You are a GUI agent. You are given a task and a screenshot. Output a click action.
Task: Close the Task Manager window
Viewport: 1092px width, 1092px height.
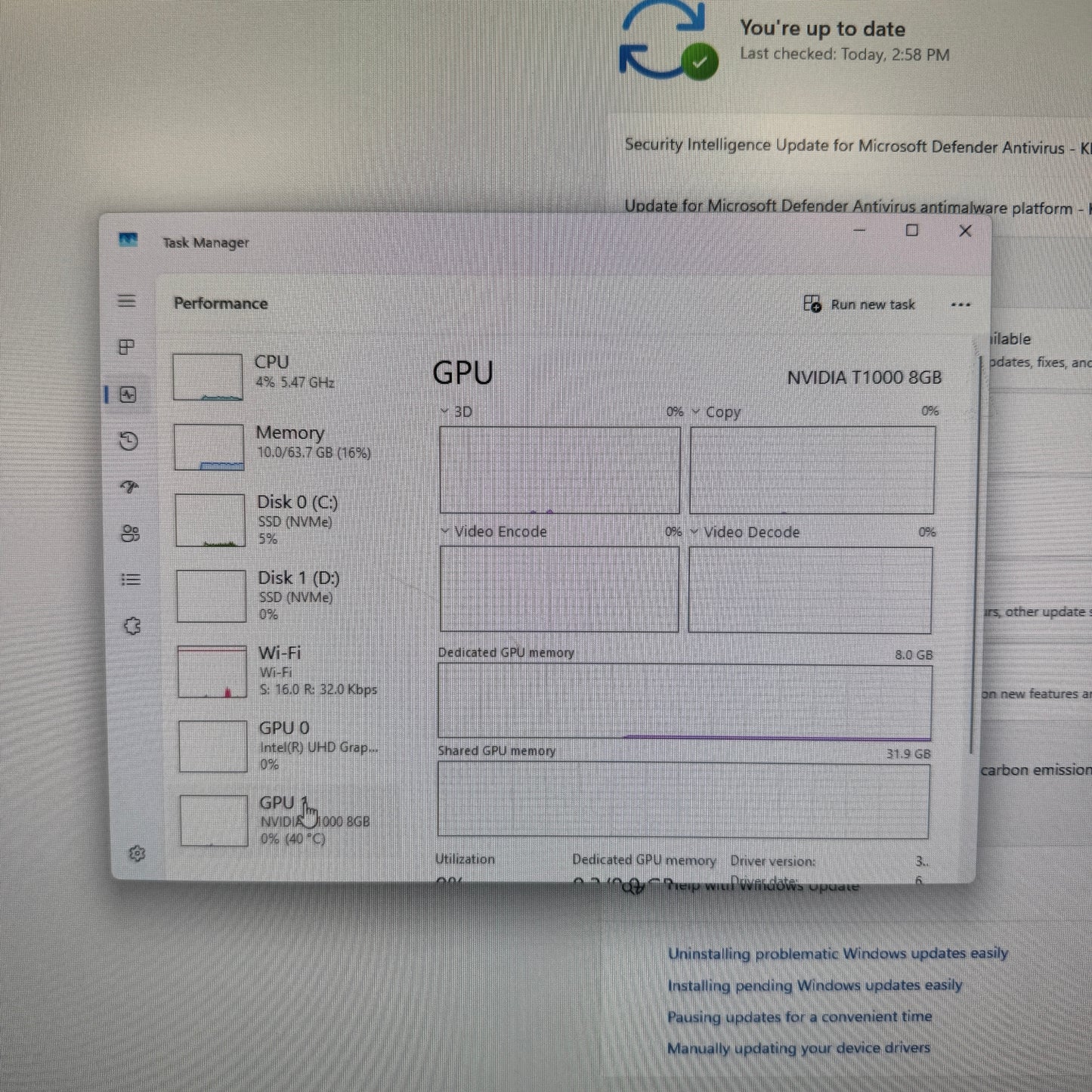pyautogui.click(x=965, y=230)
